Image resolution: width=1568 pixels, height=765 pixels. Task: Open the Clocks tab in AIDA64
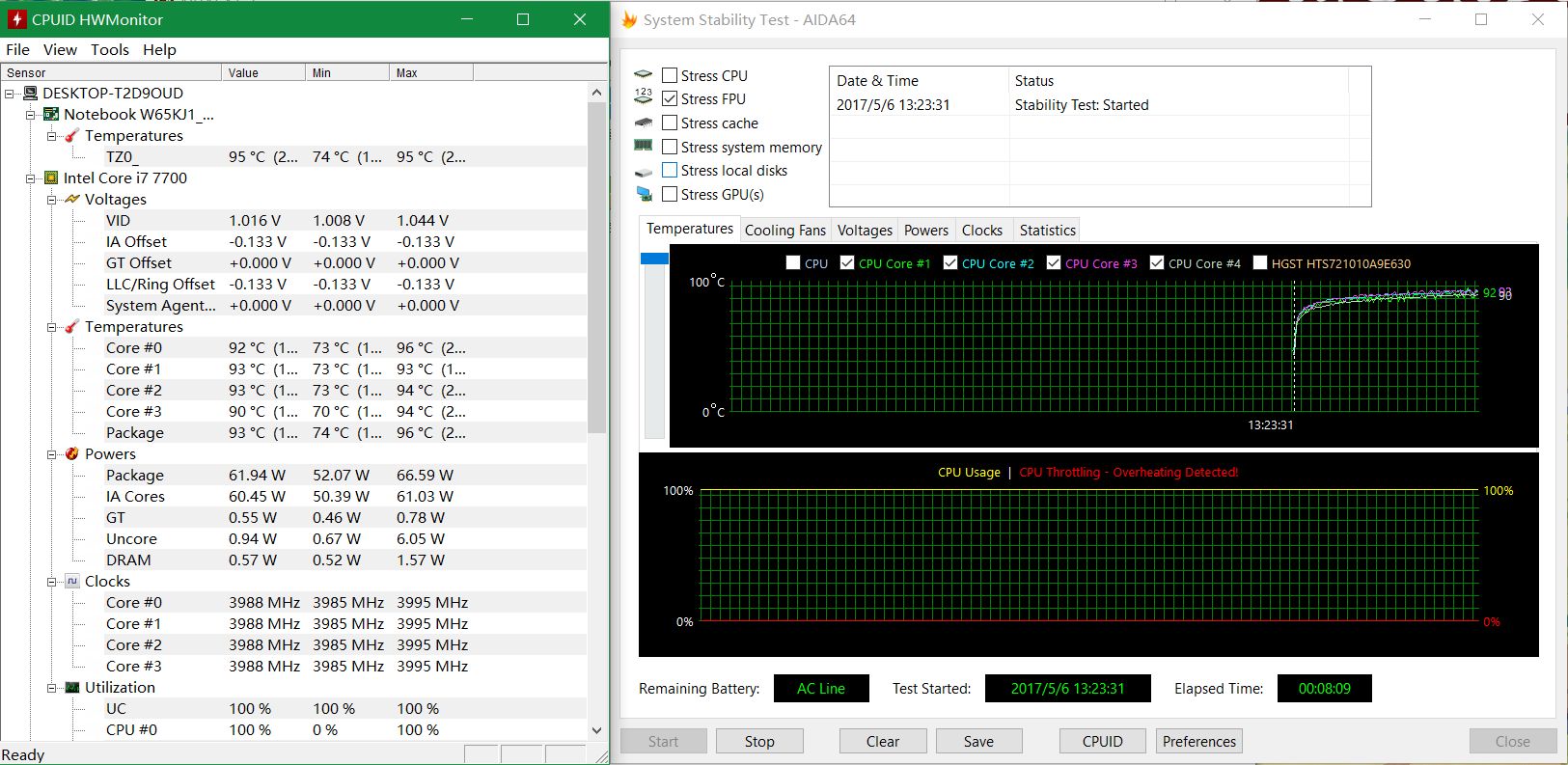click(x=982, y=231)
